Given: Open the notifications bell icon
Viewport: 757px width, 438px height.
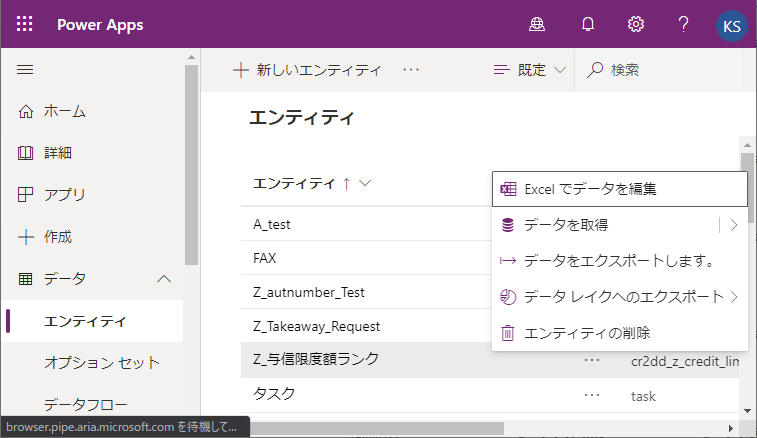Looking at the screenshot, I should 588,24.
